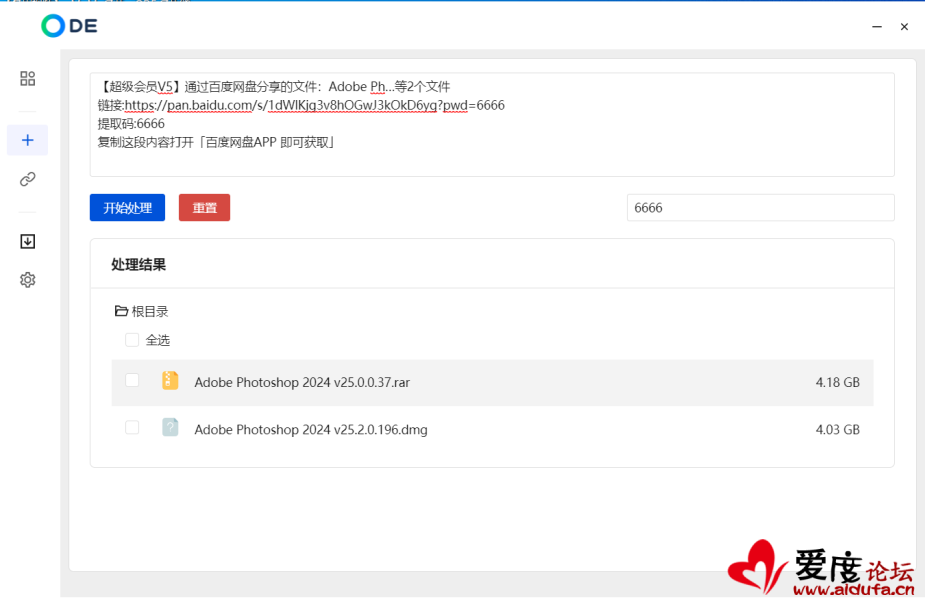Select file name Adobe Photoshop 2024 v25.0.0.37.rar

[x=302, y=382]
